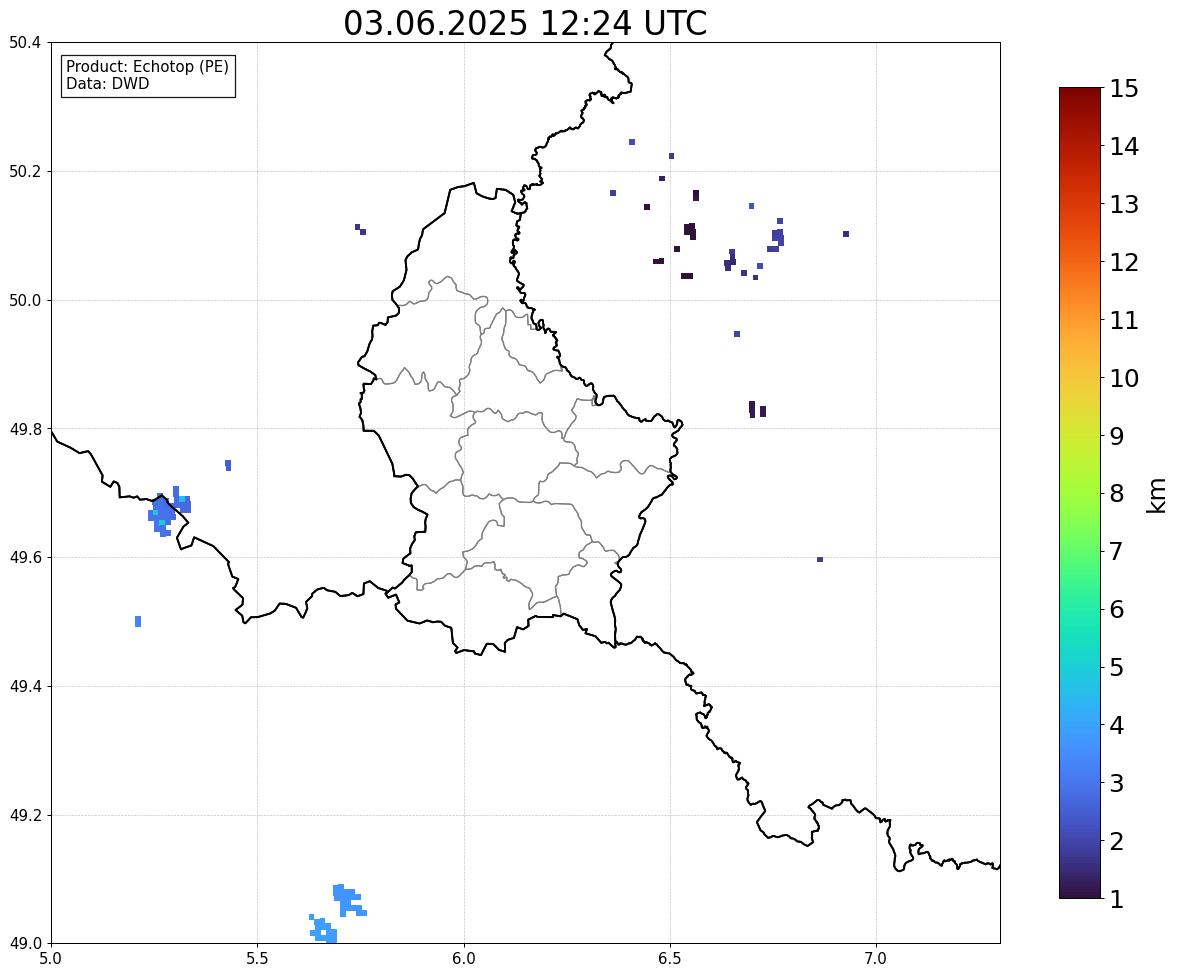Click the x-axis label '5.0'

(50, 959)
